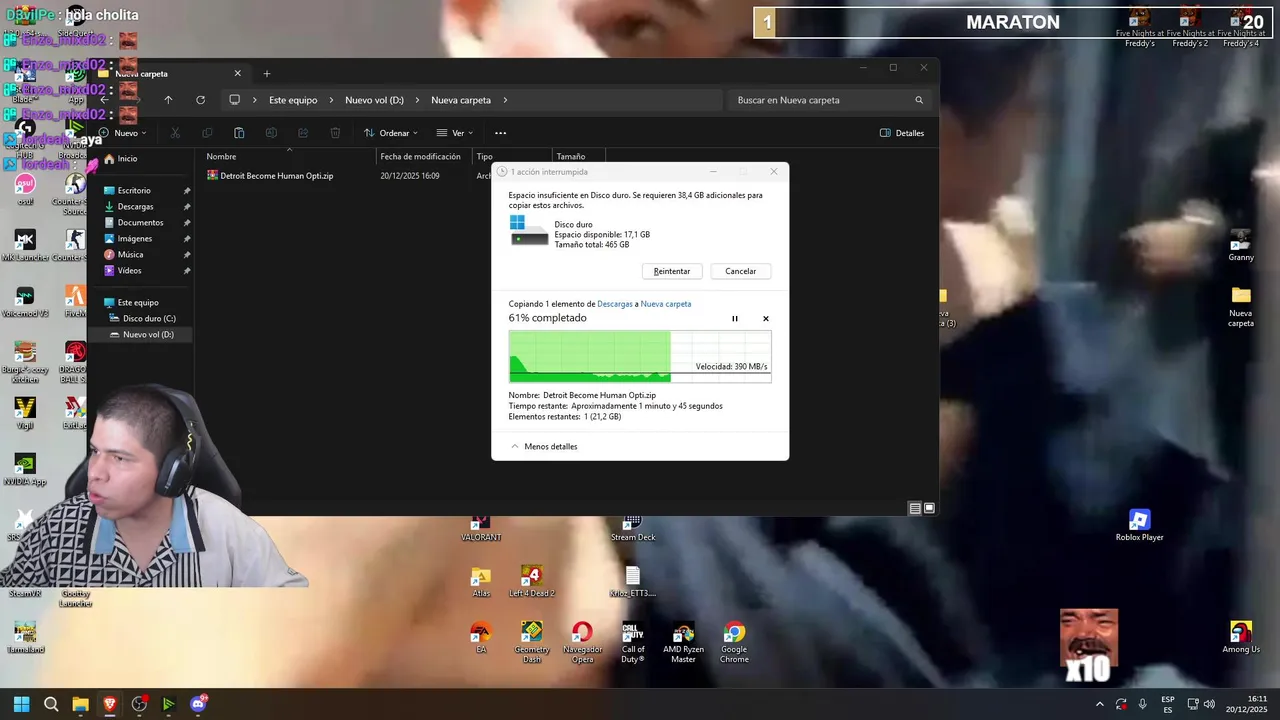Click File Explorer on the taskbar
Viewport: 1280px width, 720px height.
[80, 704]
